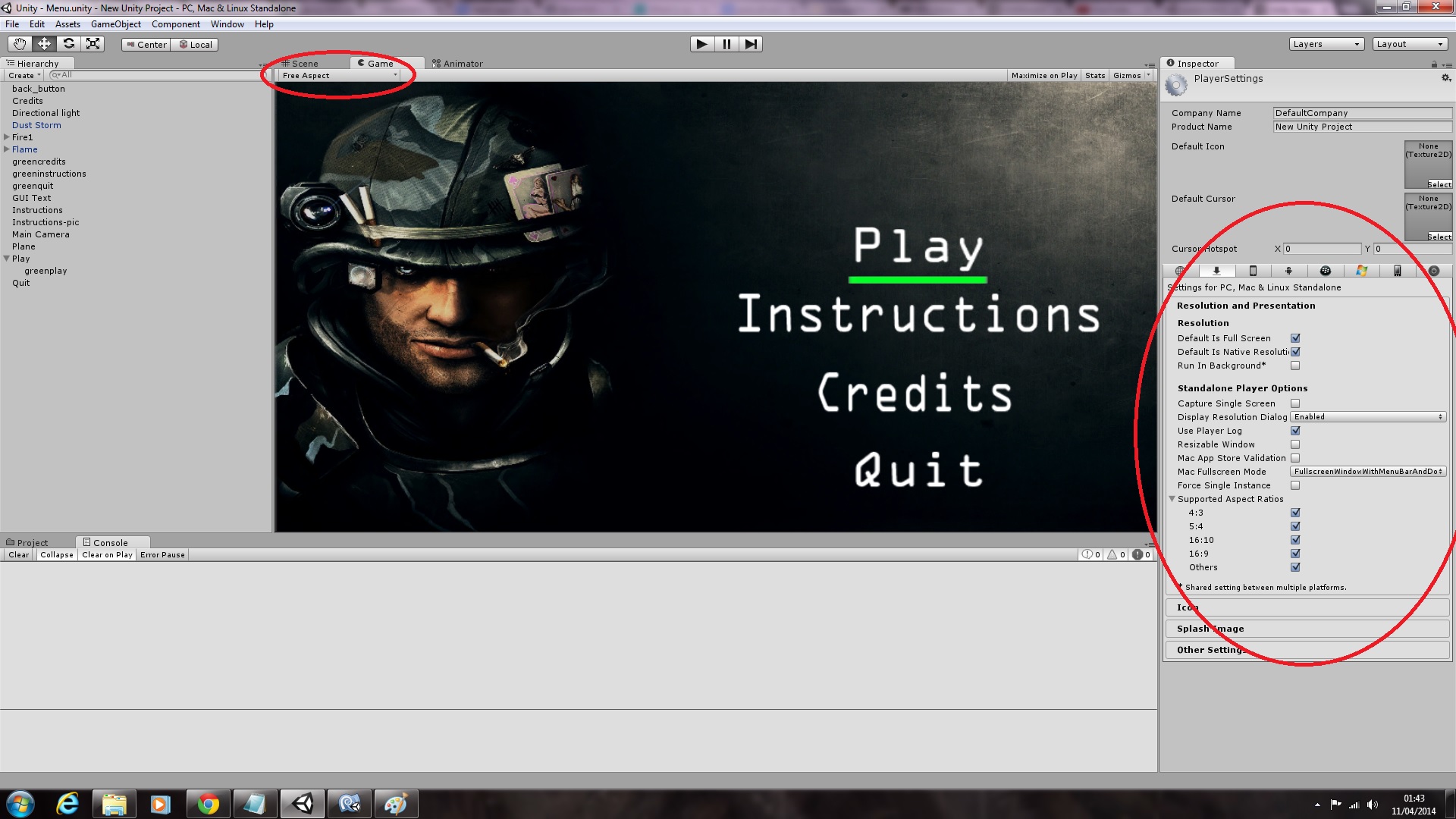Toggle the Inspector lock icon
Screen dimensions: 1456x819
[x=1434, y=64]
